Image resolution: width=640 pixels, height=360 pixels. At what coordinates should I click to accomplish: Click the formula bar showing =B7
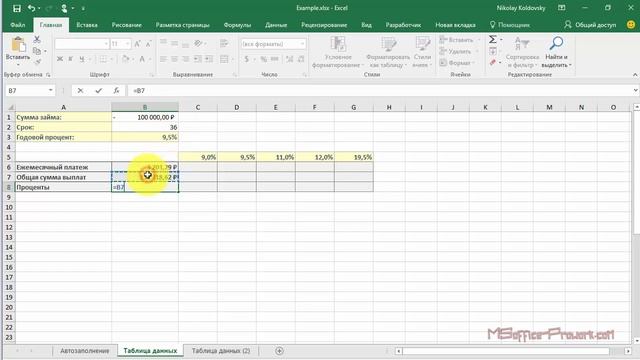(380, 91)
